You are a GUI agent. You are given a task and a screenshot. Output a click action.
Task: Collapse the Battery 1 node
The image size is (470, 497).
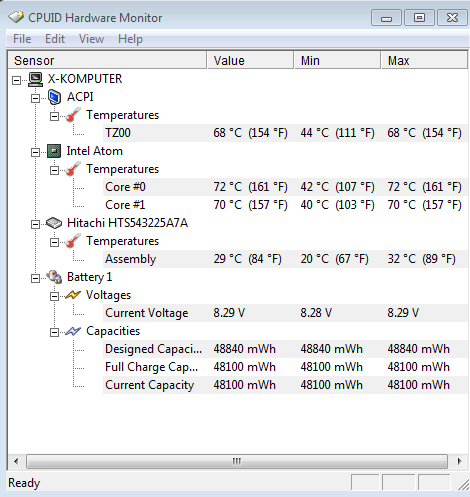point(35,278)
